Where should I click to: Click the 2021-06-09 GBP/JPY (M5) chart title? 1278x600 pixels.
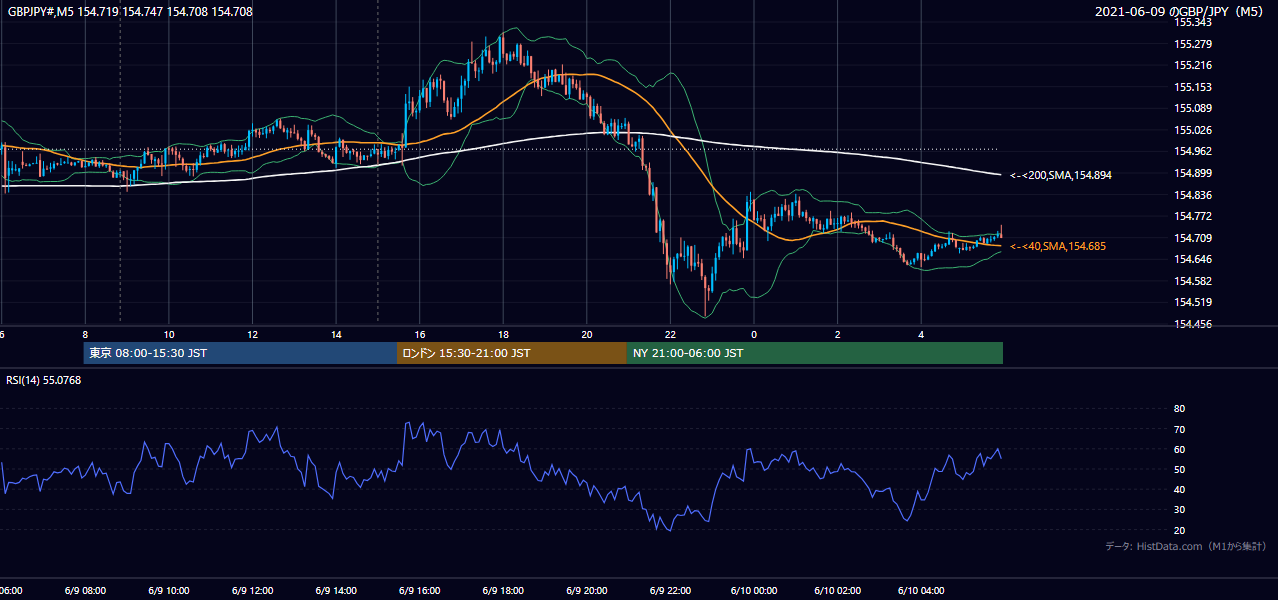[x=1181, y=12]
